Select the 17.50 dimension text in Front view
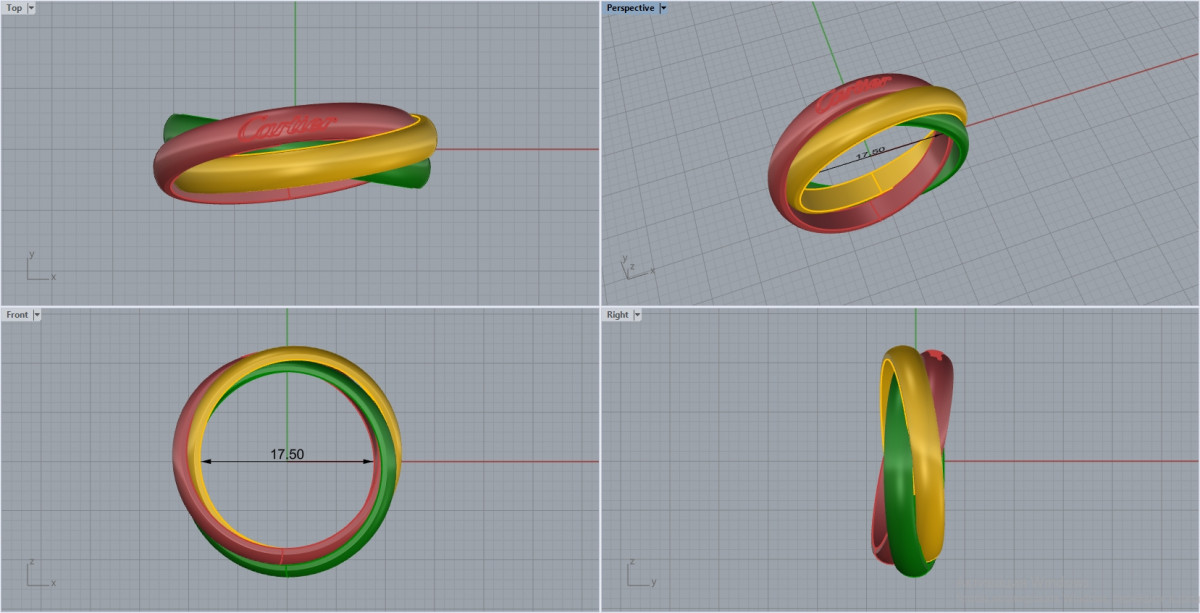 [x=287, y=454]
